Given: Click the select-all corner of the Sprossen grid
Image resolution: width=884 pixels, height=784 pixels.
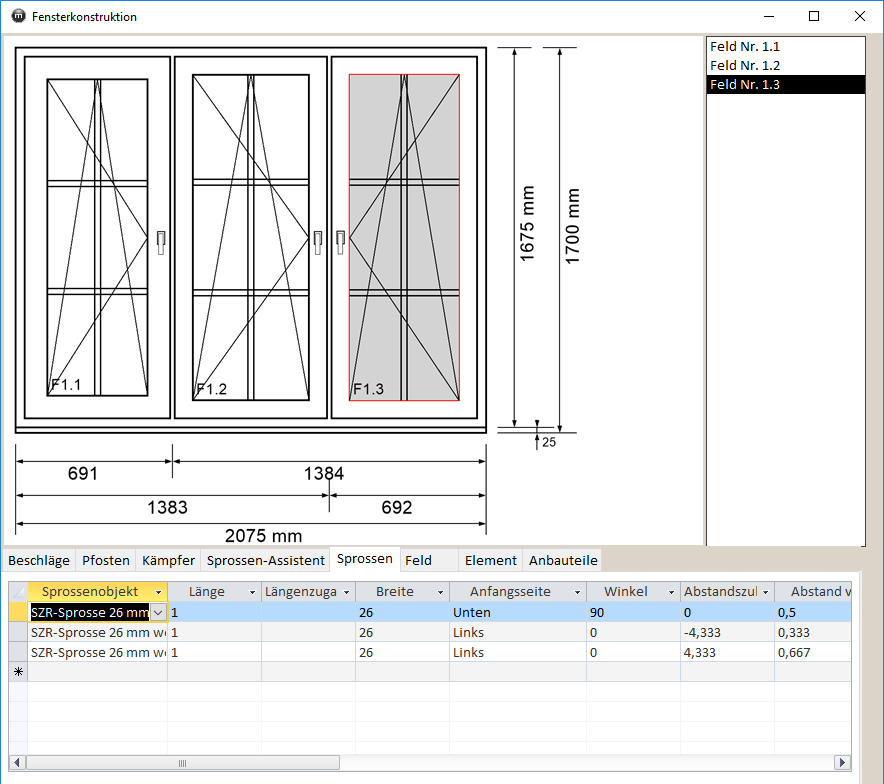Looking at the screenshot, I should pos(17,592).
